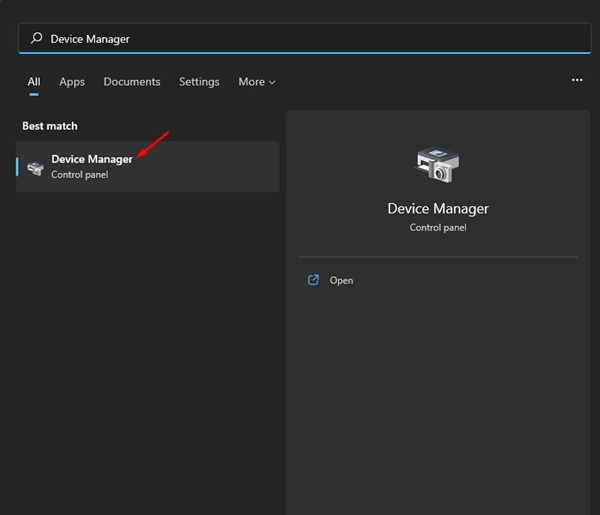Click Device Manager title in preview pane
The image size is (600, 515).
pyautogui.click(x=438, y=209)
